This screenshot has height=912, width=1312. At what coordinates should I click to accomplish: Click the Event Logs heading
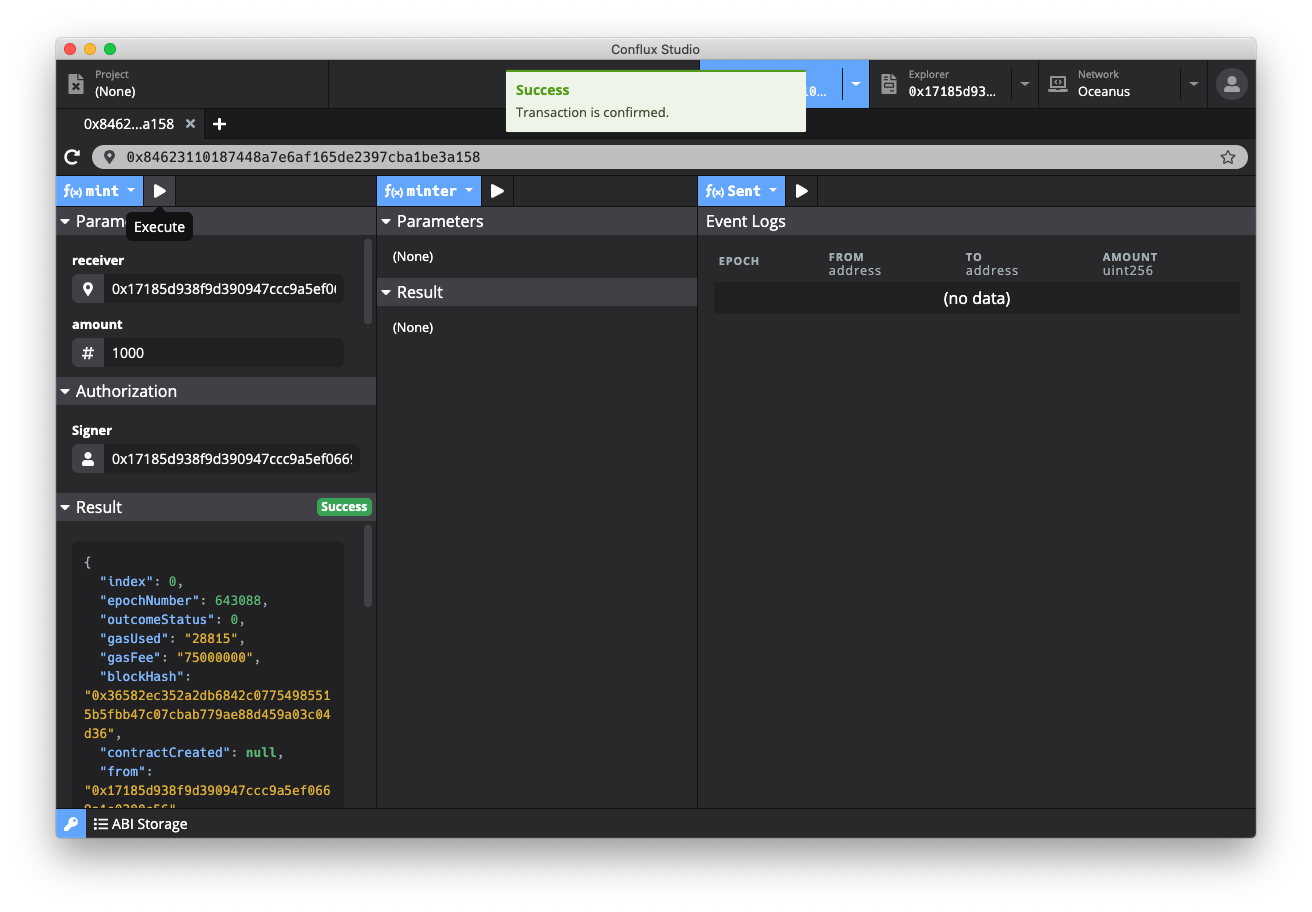[x=746, y=221]
